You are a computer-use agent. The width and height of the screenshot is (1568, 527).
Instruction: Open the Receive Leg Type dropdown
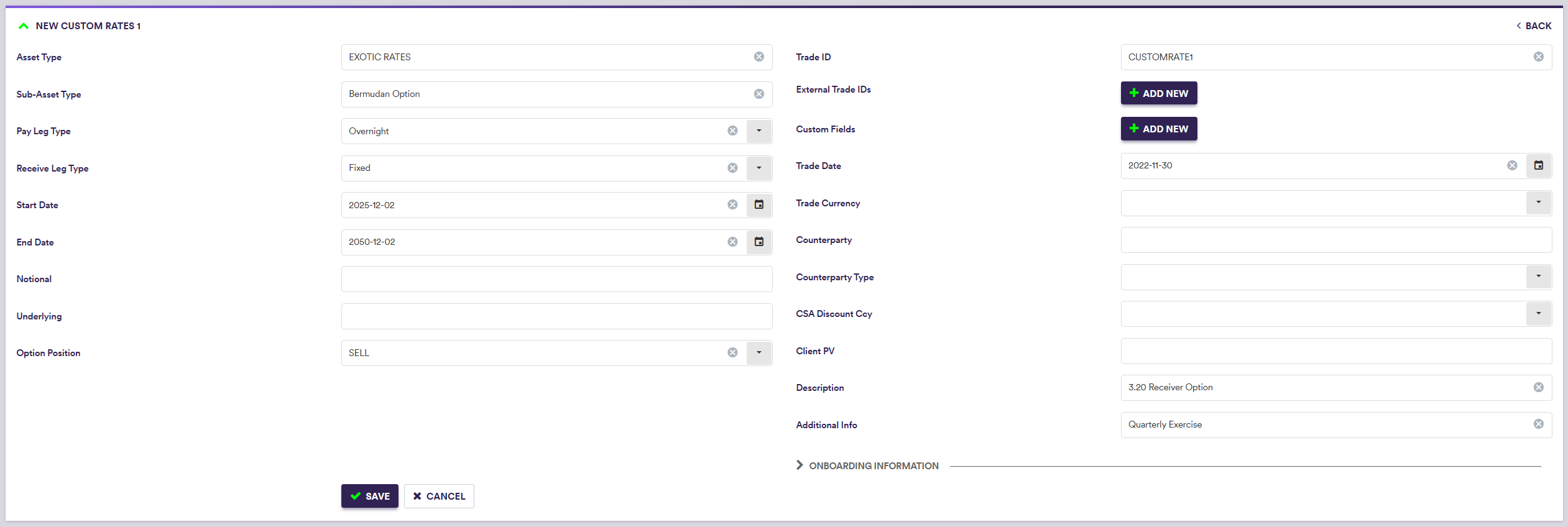[x=759, y=168]
